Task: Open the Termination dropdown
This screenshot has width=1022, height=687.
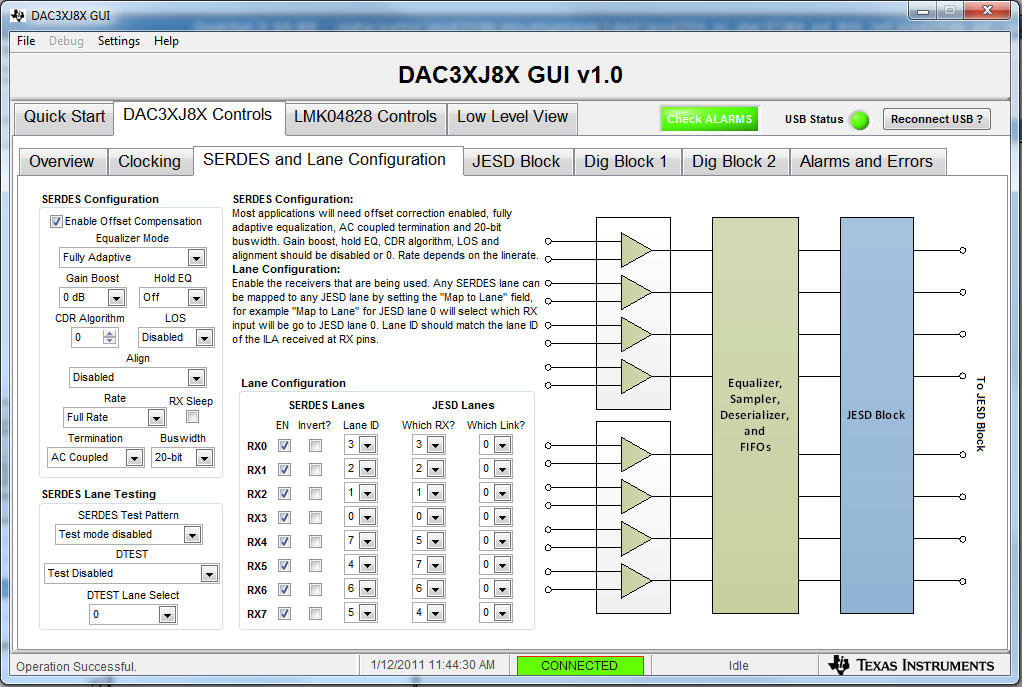Action: (x=134, y=458)
